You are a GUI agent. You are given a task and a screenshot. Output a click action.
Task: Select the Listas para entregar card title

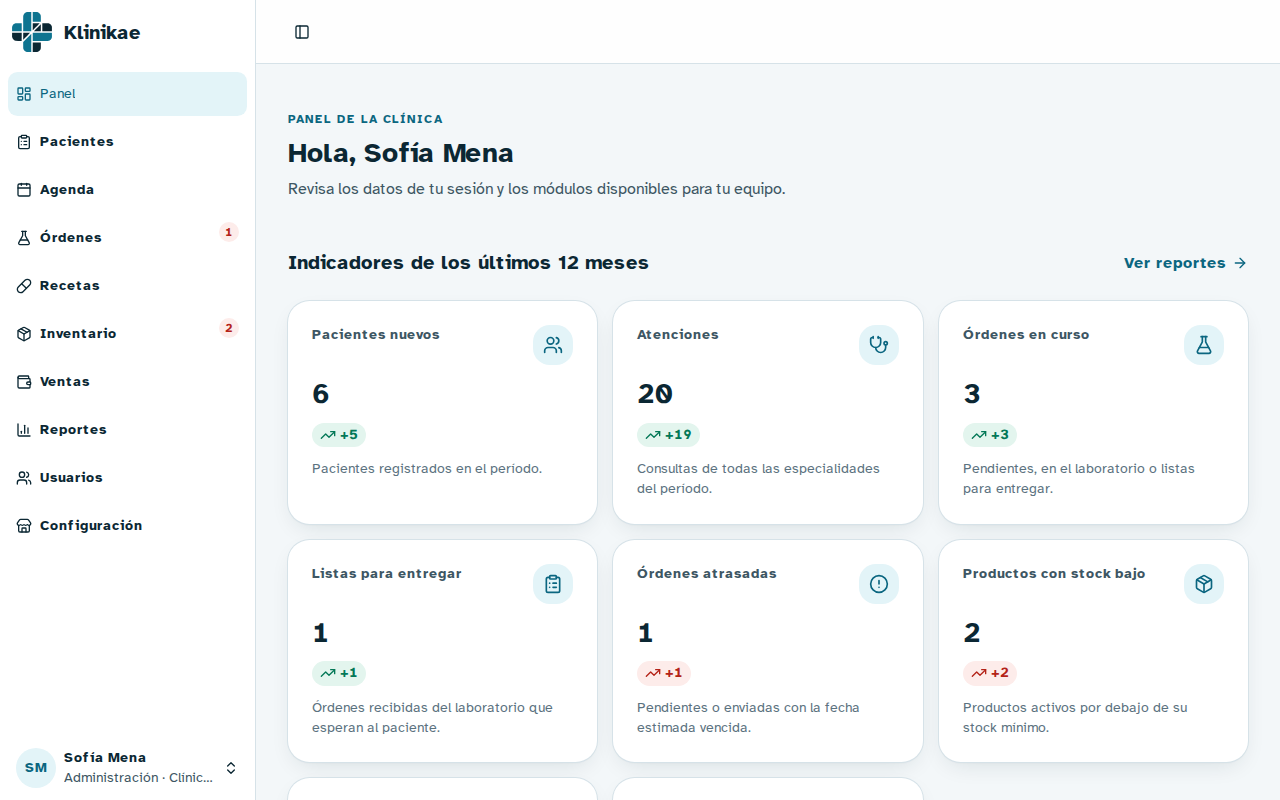[387, 574]
